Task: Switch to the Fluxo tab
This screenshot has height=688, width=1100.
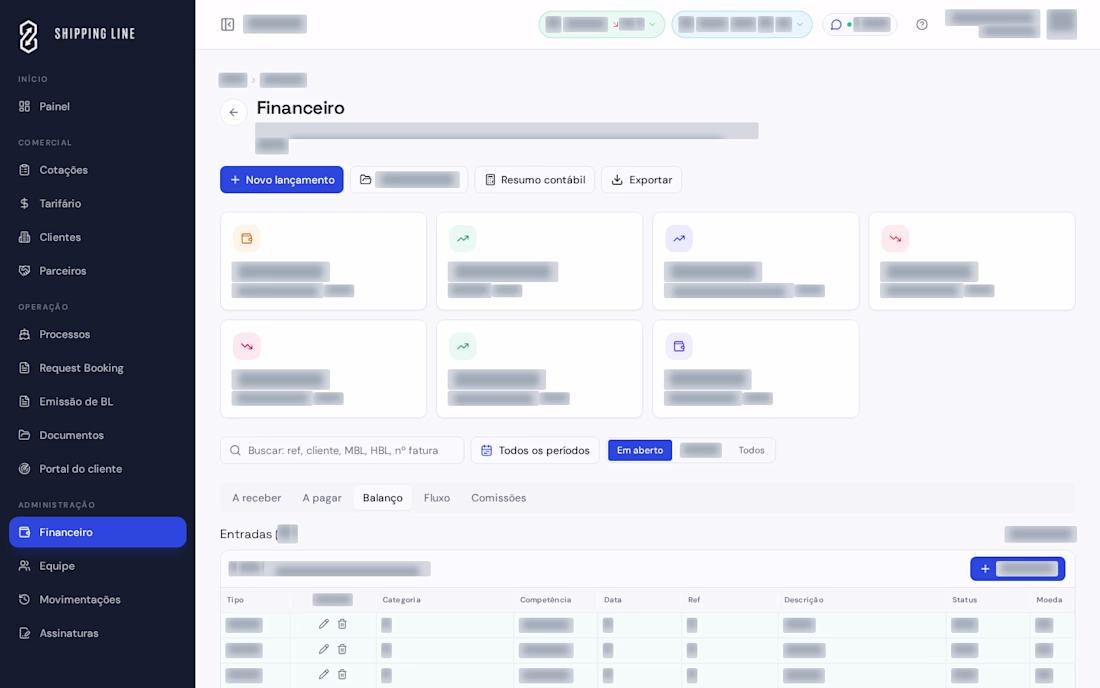Action: click(x=436, y=498)
